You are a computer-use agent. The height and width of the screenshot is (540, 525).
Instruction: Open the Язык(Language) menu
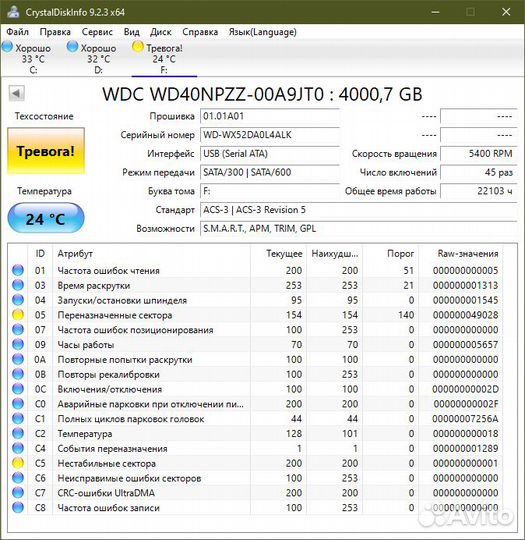[x=262, y=32]
